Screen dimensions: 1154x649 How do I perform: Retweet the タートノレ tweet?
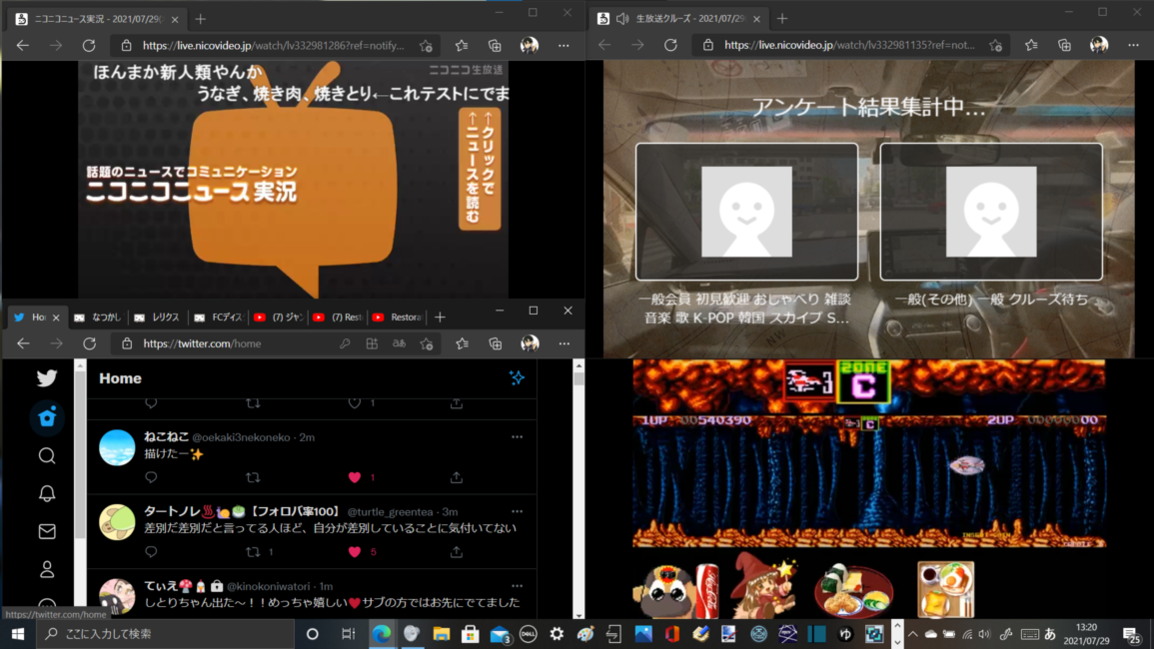pyautogui.click(x=253, y=552)
